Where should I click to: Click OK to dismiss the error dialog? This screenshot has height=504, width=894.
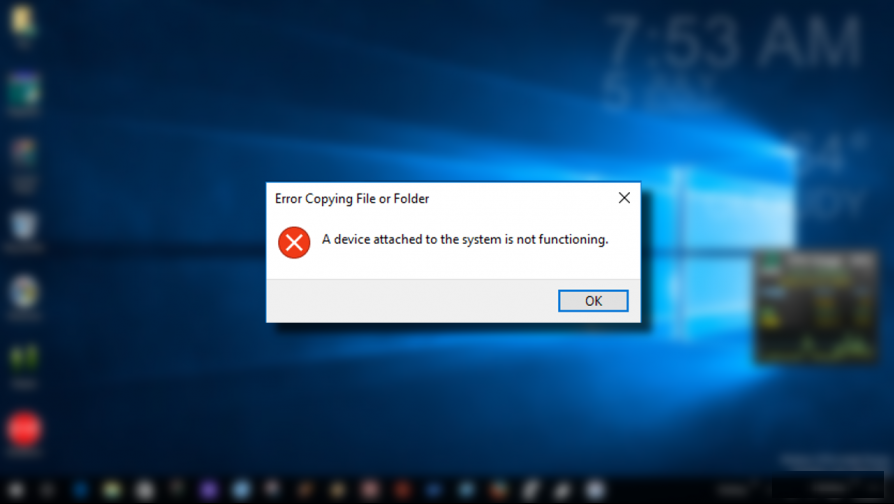pyautogui.click(x=593, y=300)
